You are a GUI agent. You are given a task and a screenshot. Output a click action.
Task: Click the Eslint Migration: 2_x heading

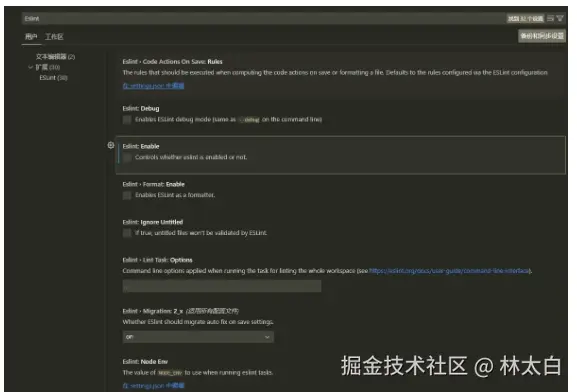153,311
